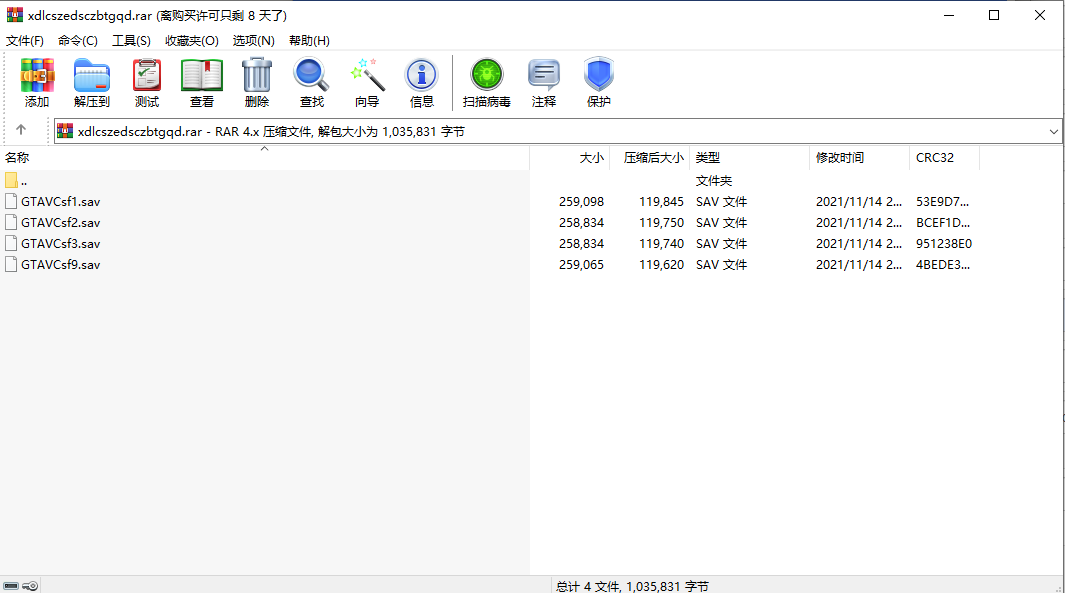The image size is (1065, 593).
Task: Sort by 类型 column header
Action: tap(749, 158)
